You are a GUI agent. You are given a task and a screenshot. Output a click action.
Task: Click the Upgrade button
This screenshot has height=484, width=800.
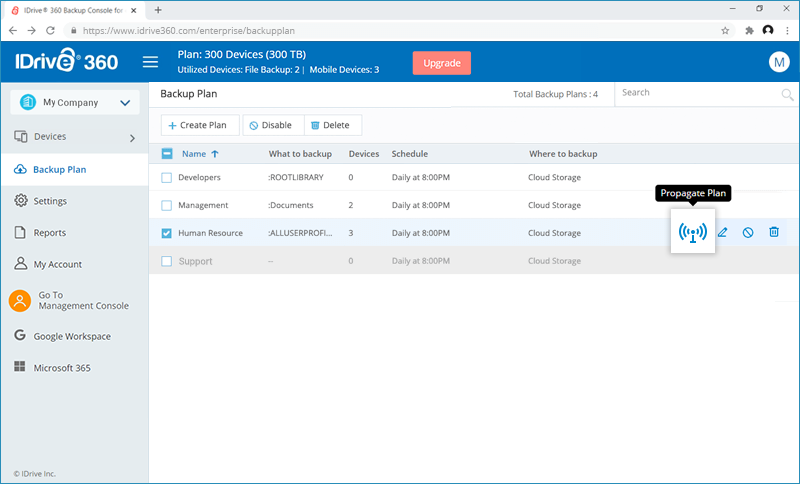[x=442, y=63]
